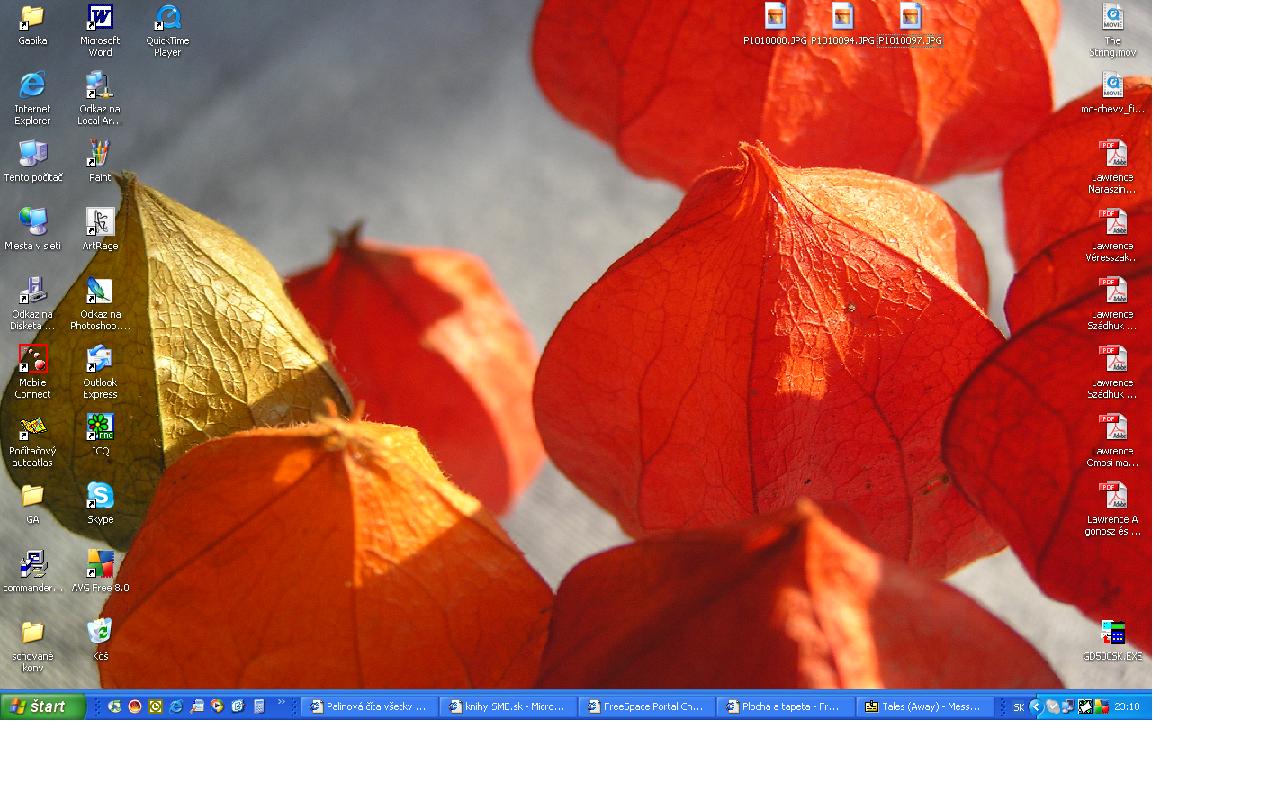Select the Microsoft Word shortcut

pos(100,18)
